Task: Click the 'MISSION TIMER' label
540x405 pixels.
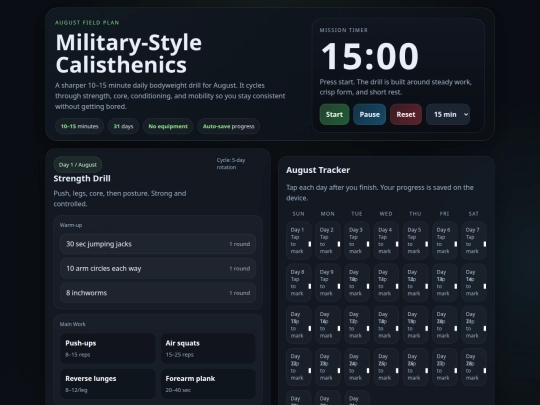Action: point(344,30)
